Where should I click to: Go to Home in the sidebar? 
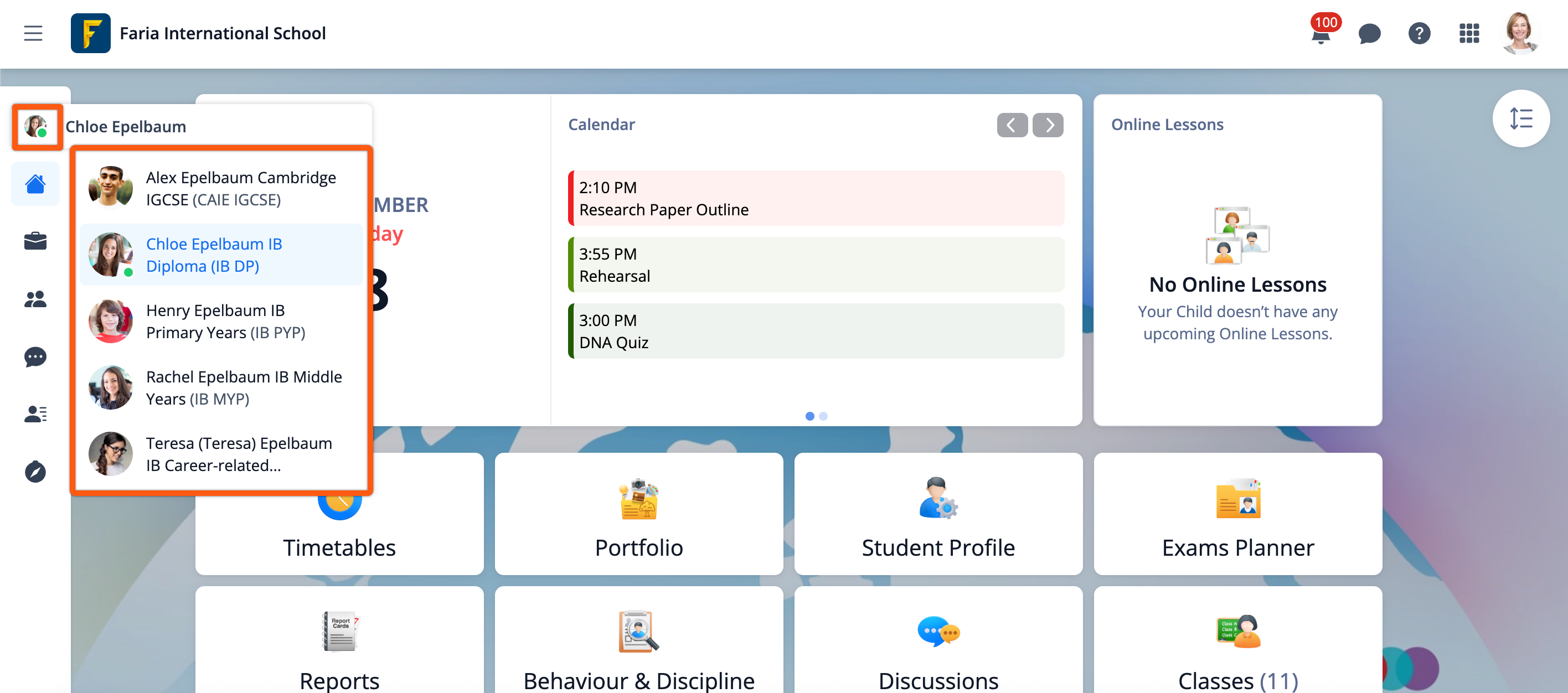point(35,184)
